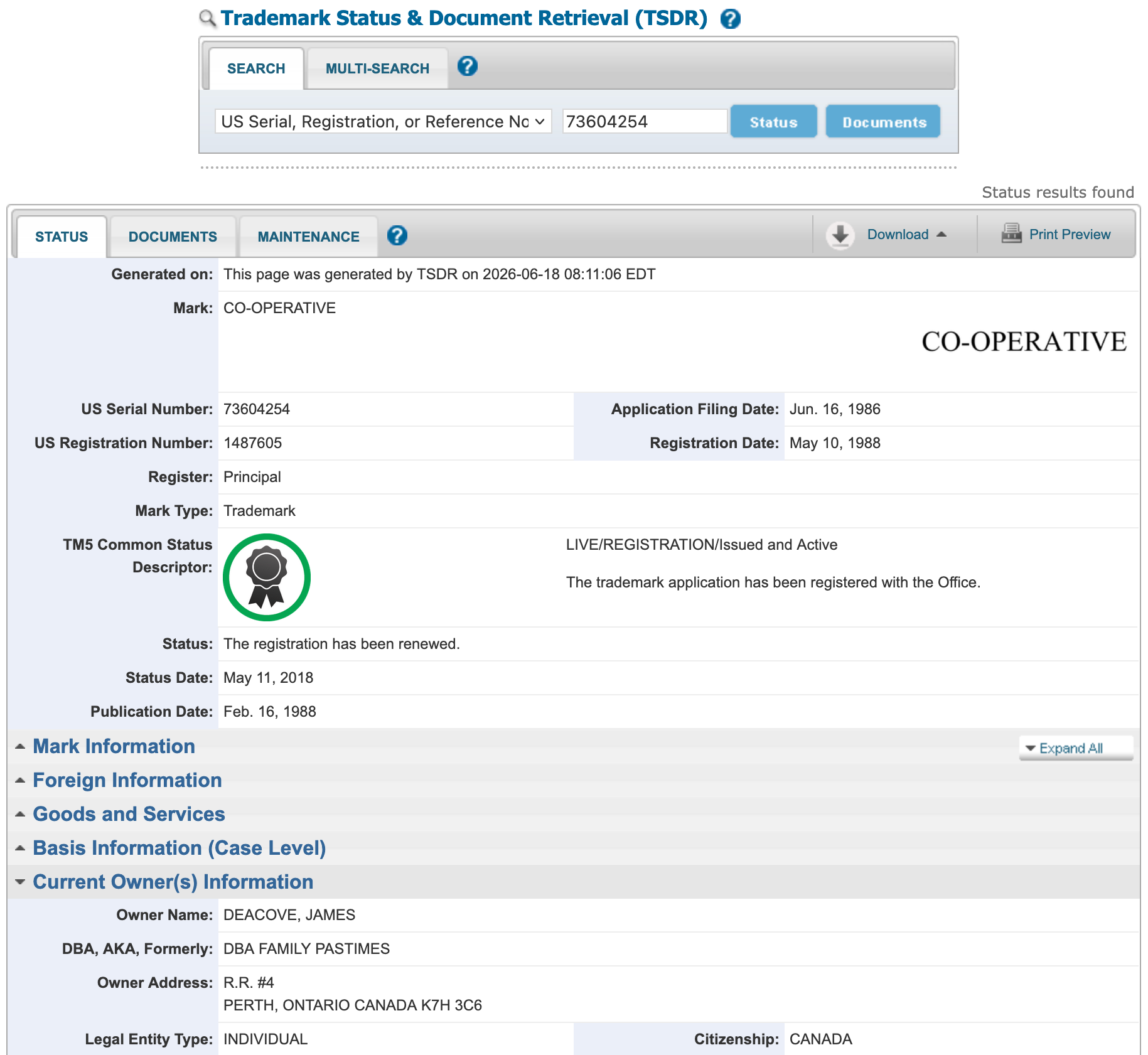
Task: Click owner name DEACOVE, JAMES
Action: pos(289,915)
